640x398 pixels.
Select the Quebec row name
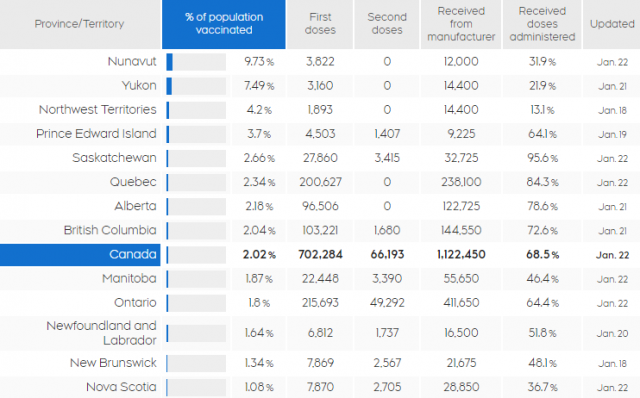133,182
